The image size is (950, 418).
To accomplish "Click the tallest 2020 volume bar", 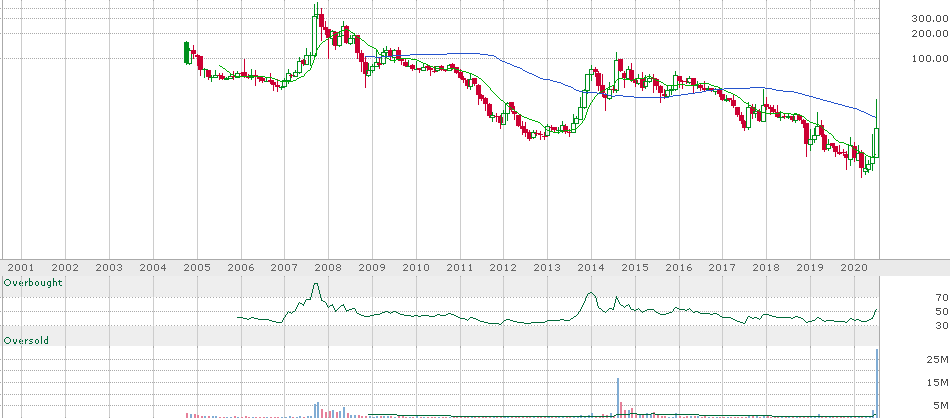I will (877, 383).
